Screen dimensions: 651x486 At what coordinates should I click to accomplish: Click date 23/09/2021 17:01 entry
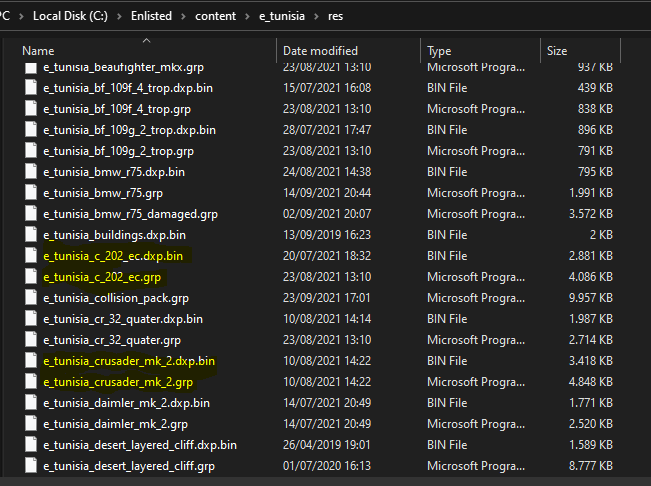click(326, 298)
